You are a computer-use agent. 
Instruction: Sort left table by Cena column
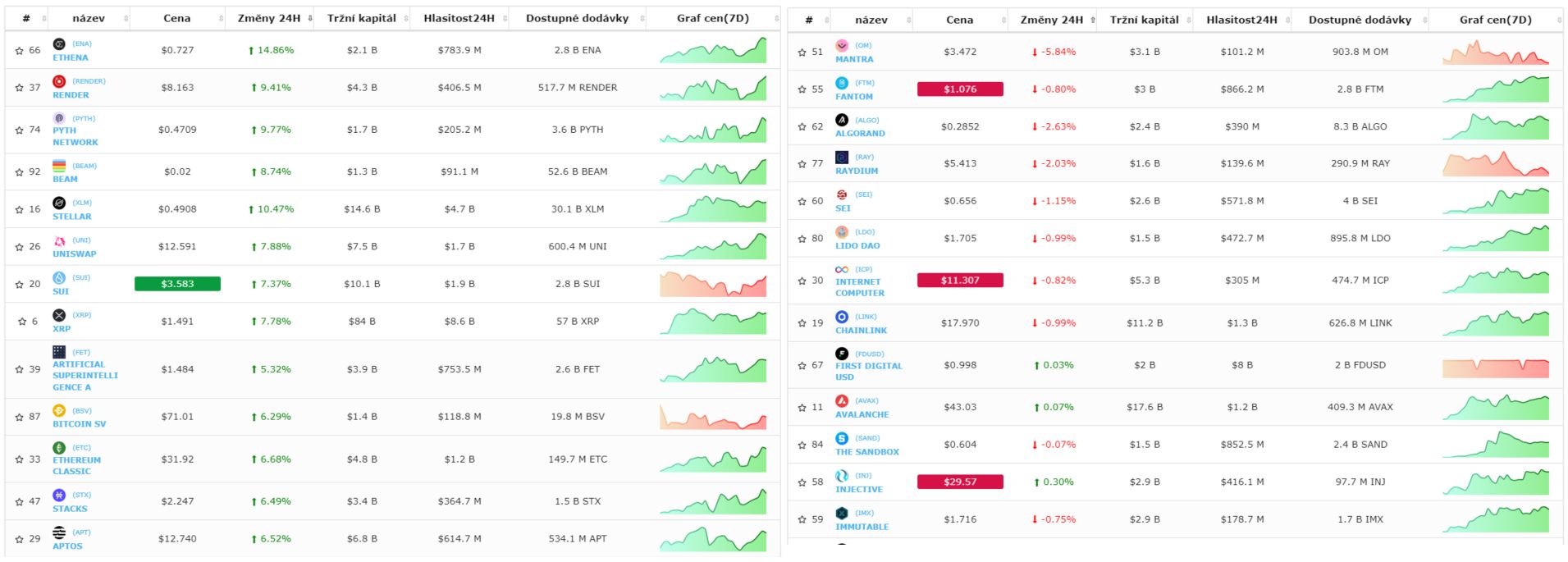click(177, 18)
